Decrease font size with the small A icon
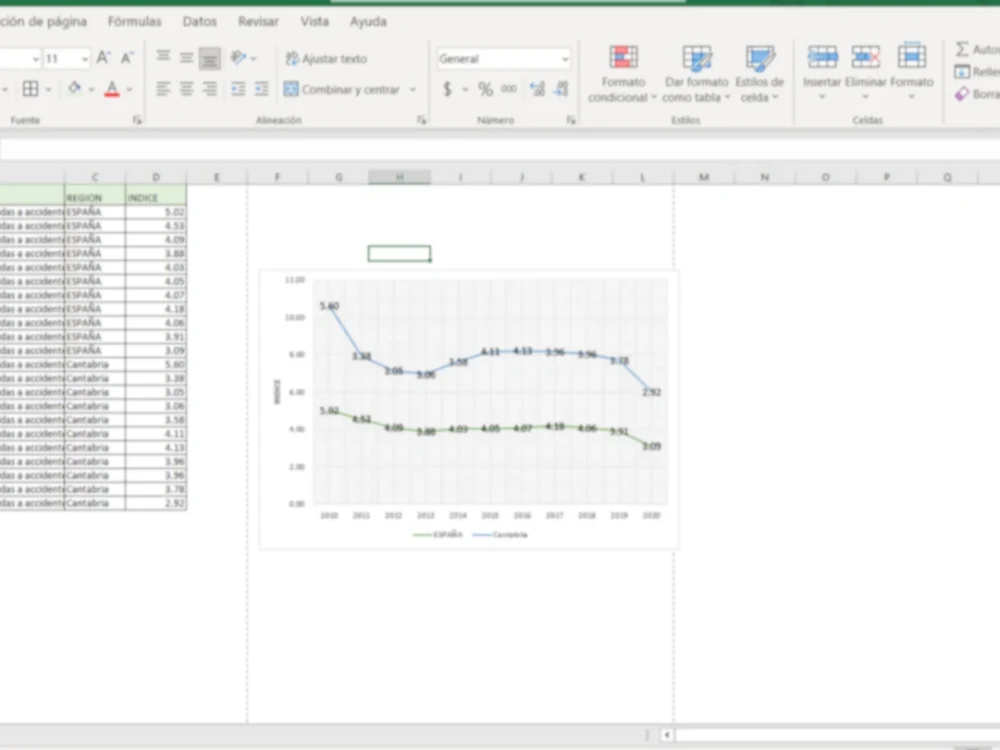1000x750 pixels. pos(127,58)
